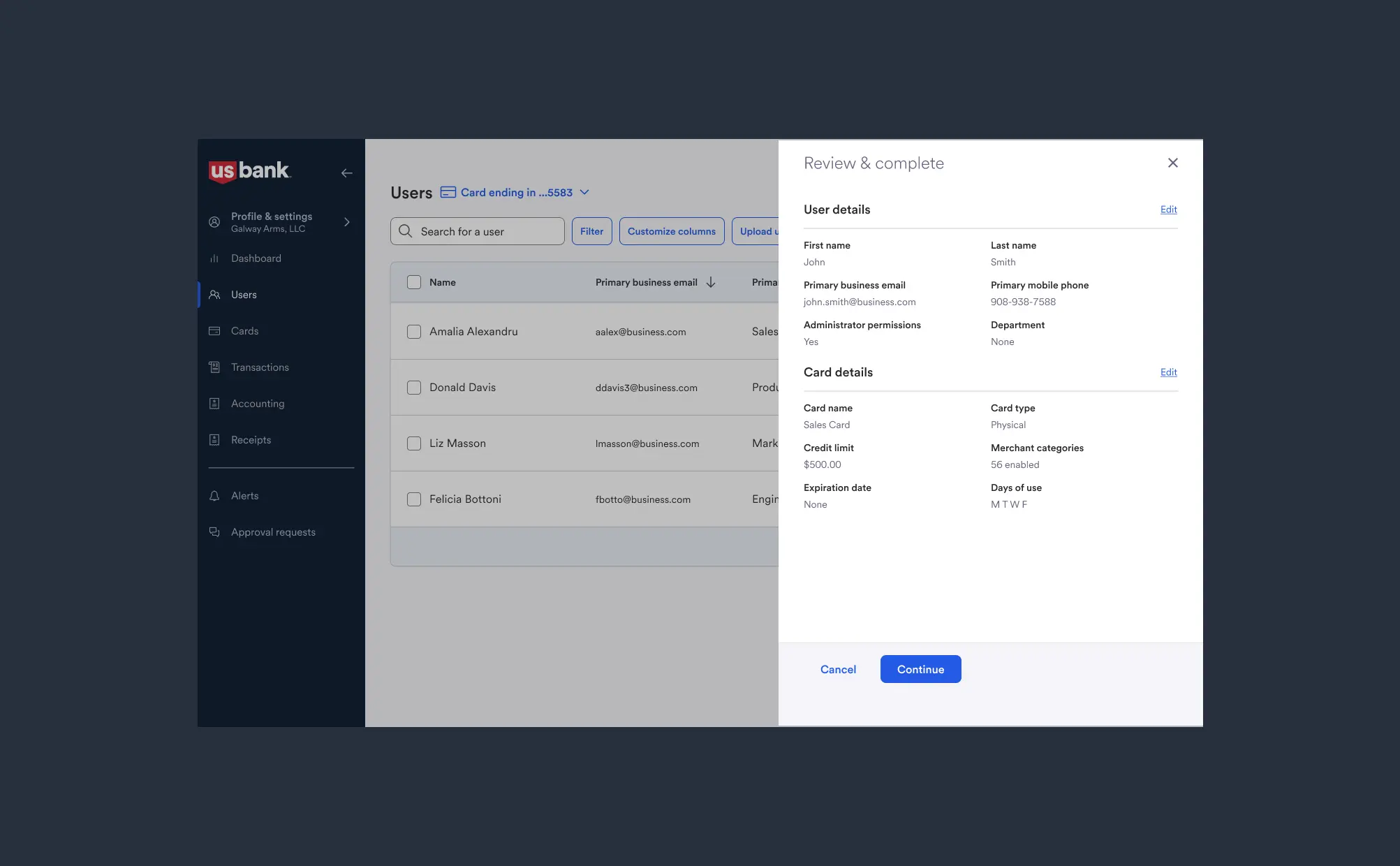
Task: Edit the Card details section
Action: point(1168,372)
